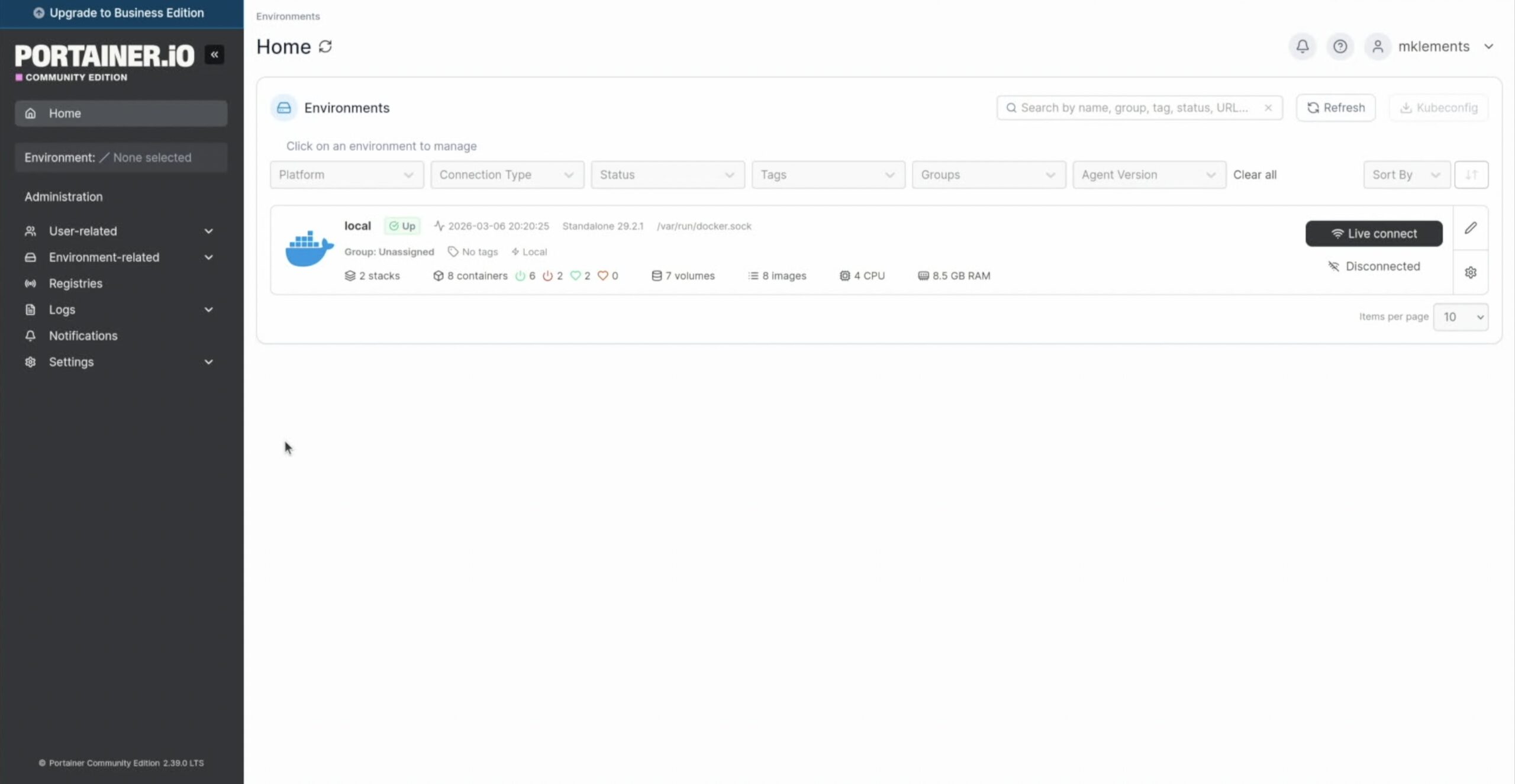Open the help question mark icon
The width and height of the screenshot is (1515, 784).
[x=1340, y=46]
